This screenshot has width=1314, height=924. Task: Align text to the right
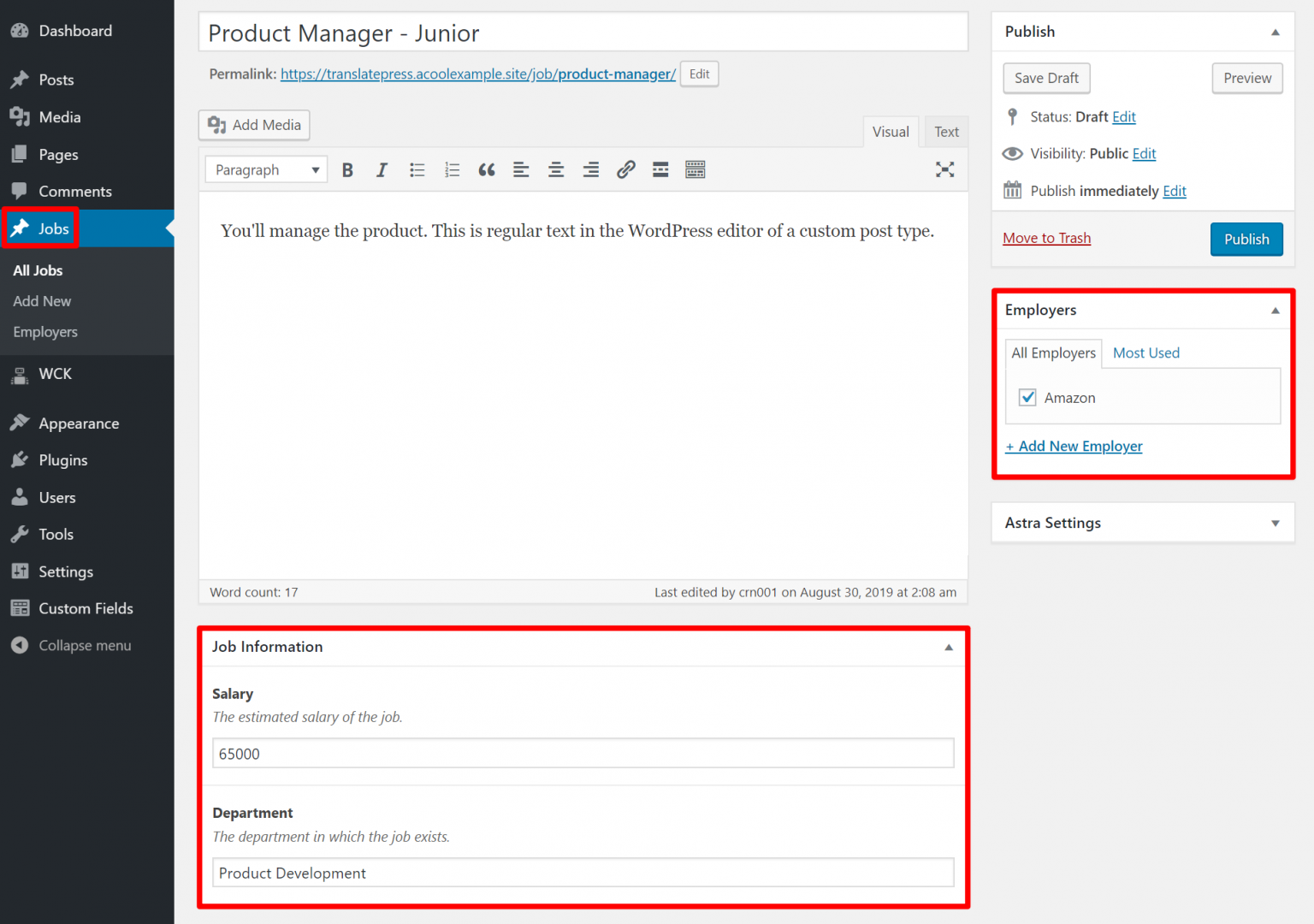pyautogui.click(x=590, y=169)
